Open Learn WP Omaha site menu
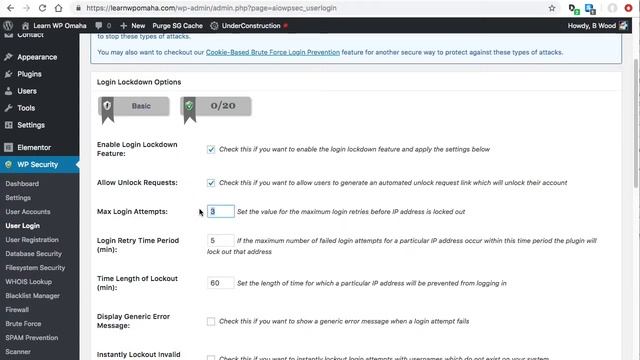The height and width of the screenshot is (360, 640). click(x=60, y=26)
